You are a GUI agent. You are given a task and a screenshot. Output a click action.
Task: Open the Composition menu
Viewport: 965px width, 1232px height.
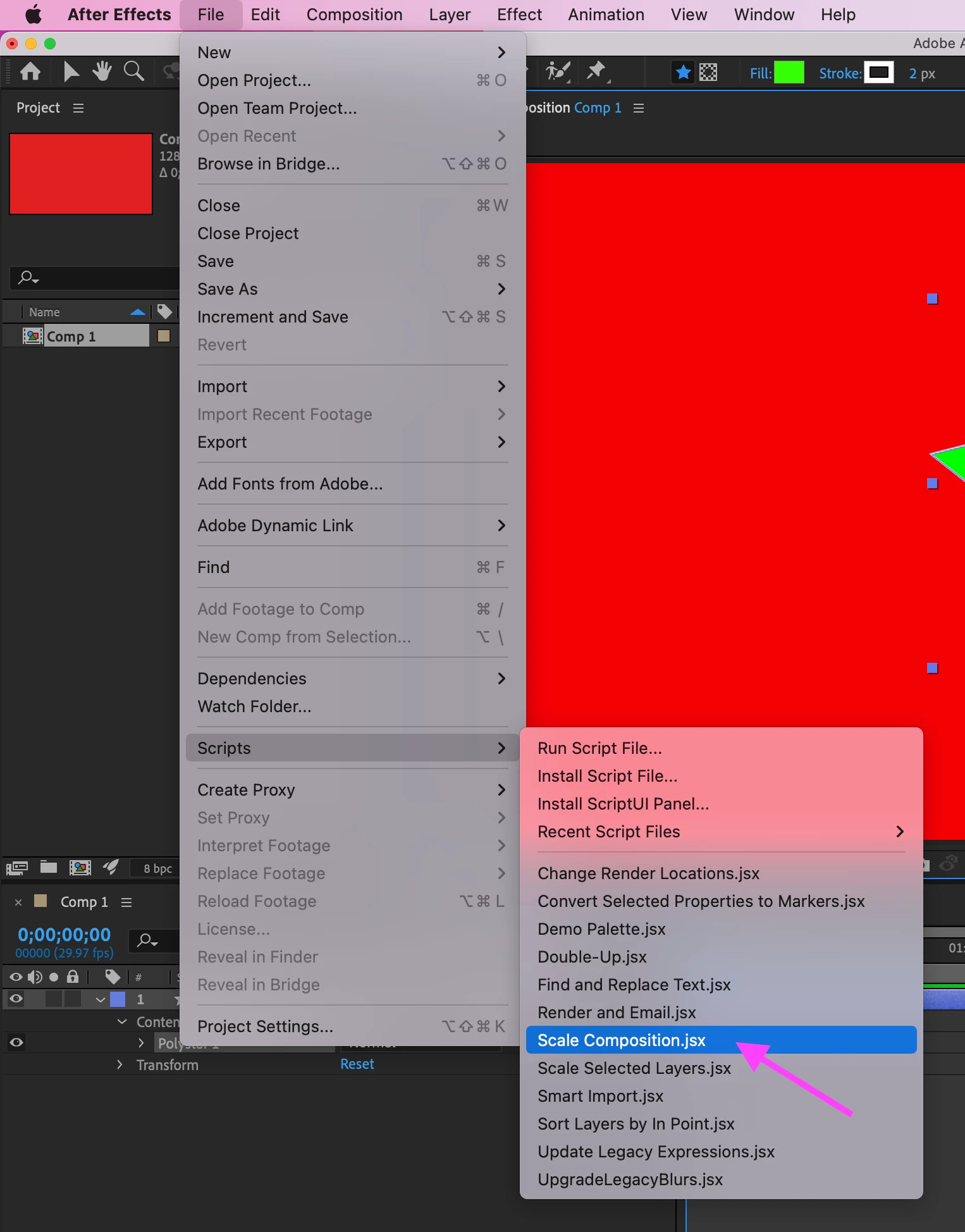click(x=354, y=15)
